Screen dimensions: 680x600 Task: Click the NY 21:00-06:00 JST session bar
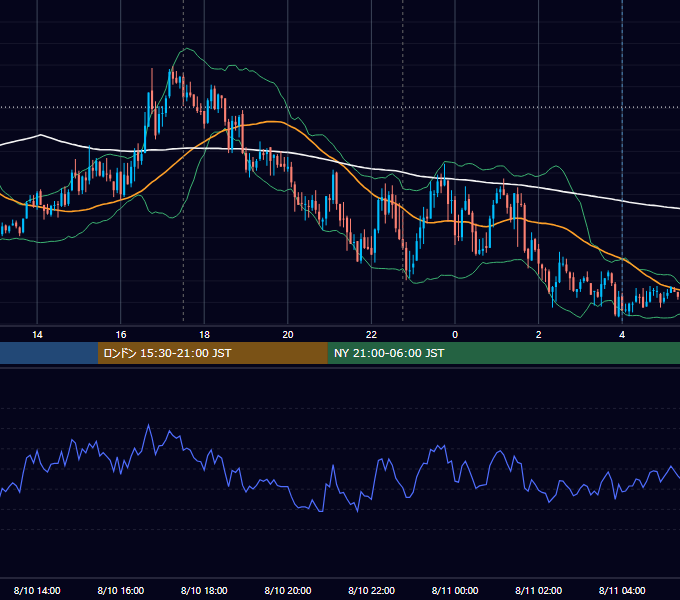pyautogui.click(x=503, y=353)
